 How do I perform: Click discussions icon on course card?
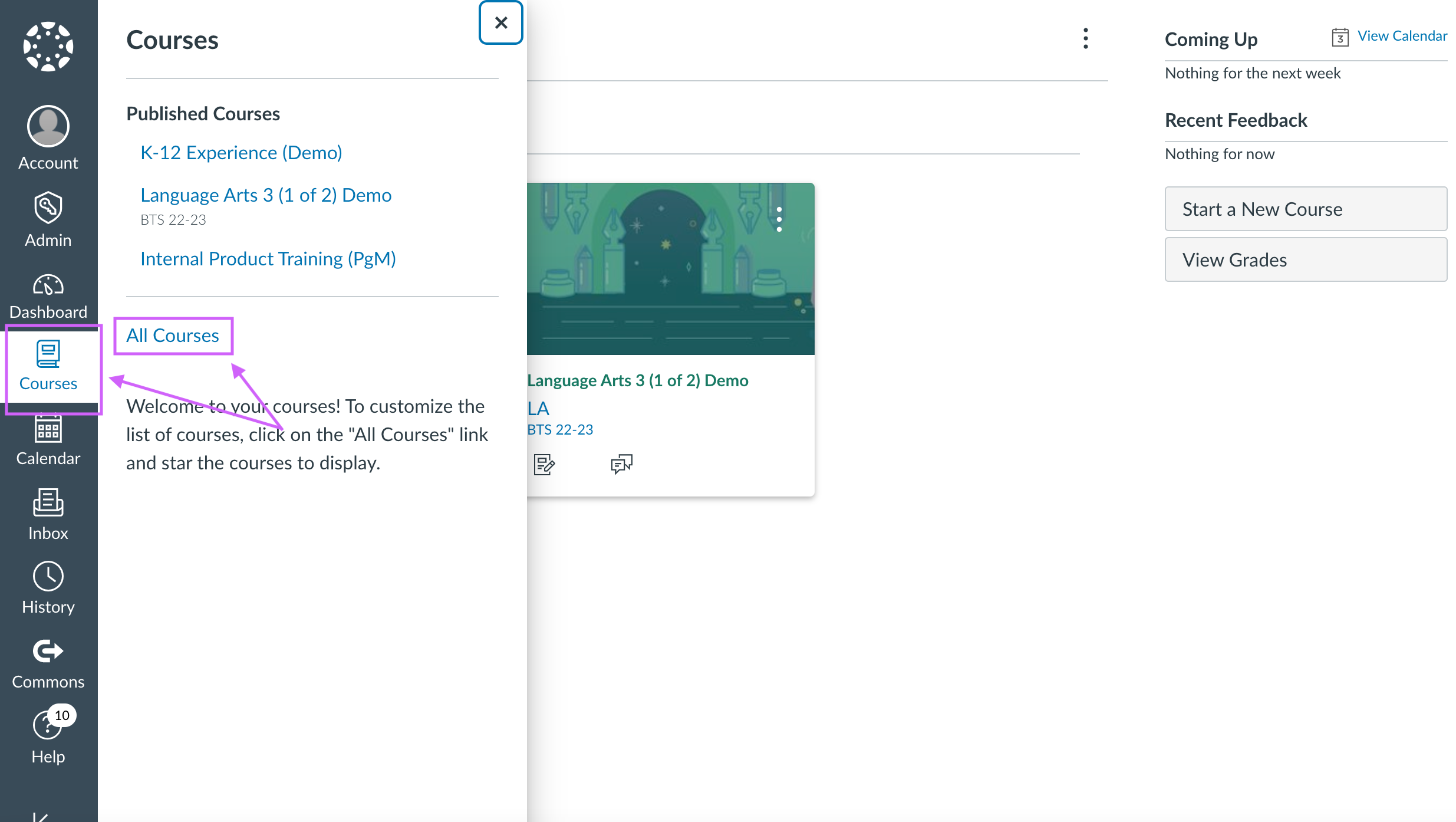click(621, 464)
